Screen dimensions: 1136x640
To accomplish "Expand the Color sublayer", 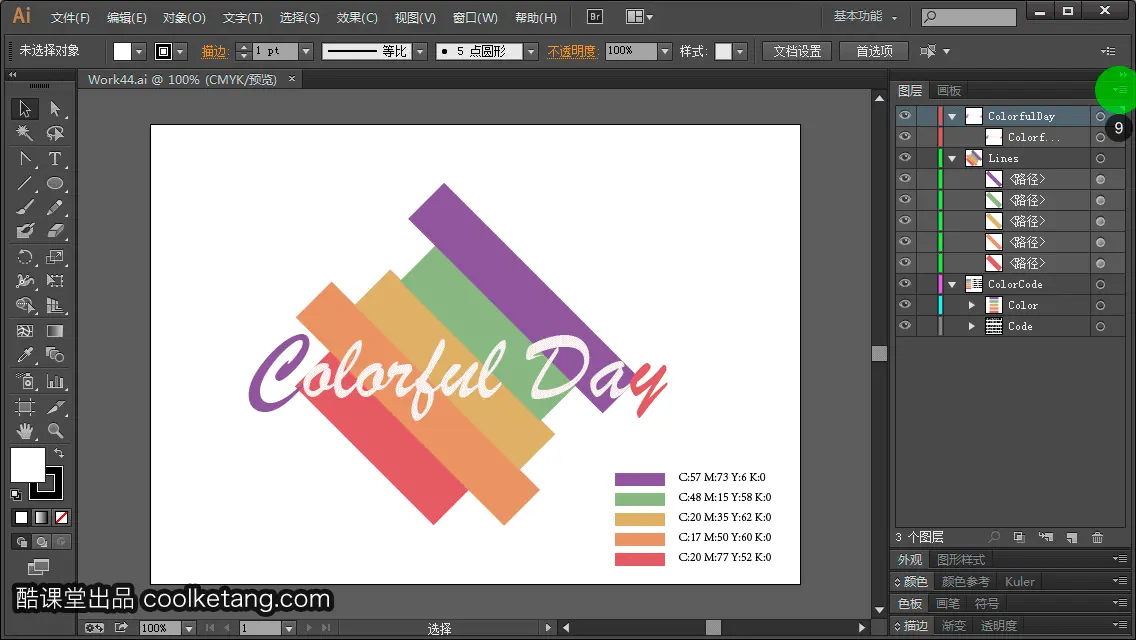I will [x=972, y=305].
